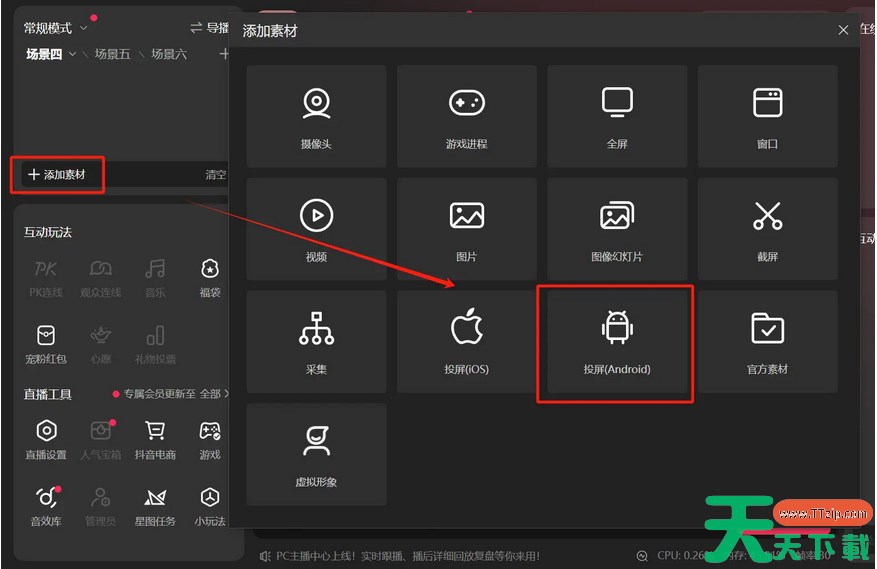Open the 音效库 sound effects library
877x569 pixels.
click(x=46, y=506)
